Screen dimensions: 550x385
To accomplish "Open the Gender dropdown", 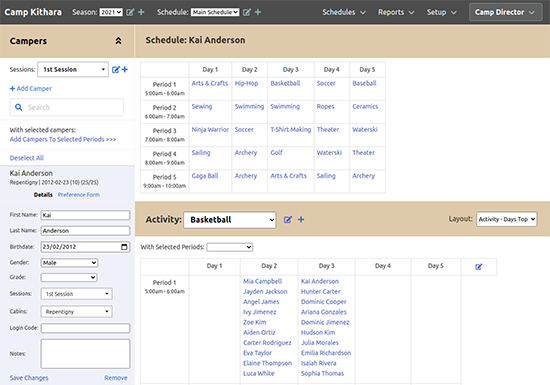I will tap(69, 263).
